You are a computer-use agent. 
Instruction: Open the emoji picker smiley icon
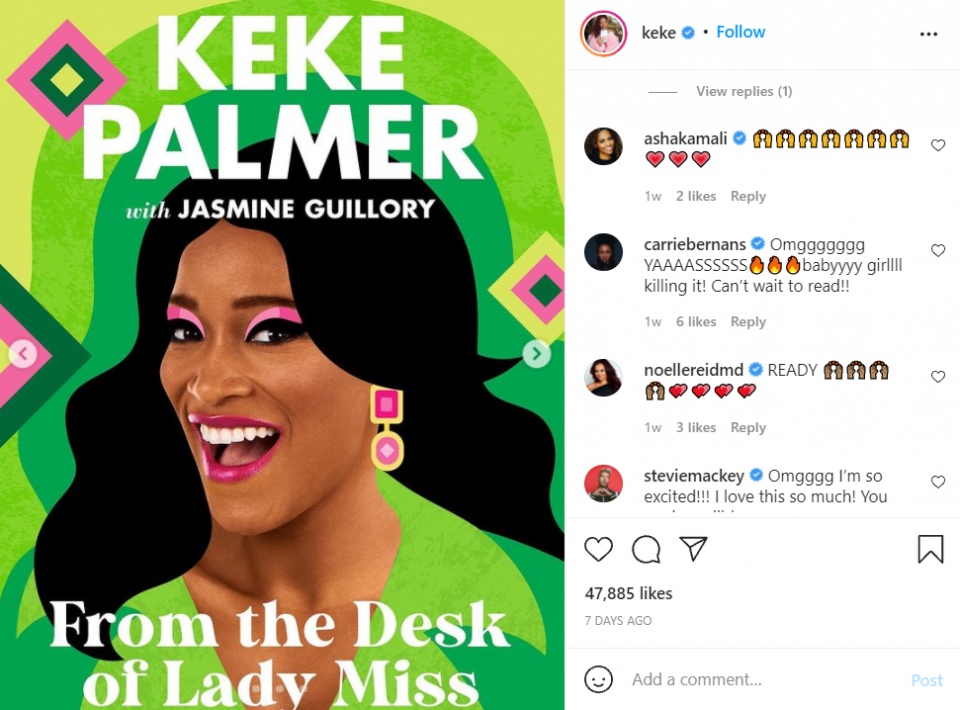coord(598,679)
